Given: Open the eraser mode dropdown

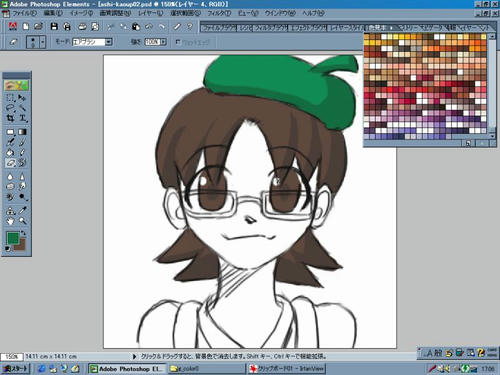Looking at the screenshot, I should tap(109, 42).
